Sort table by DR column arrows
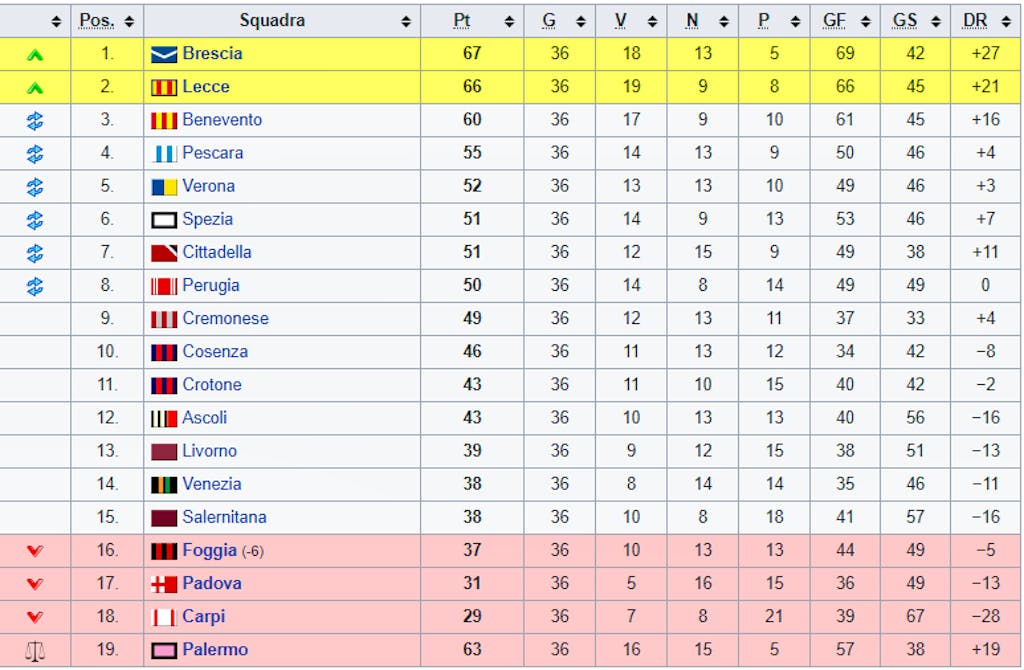1024x670 pixels. click(x=1007, y=21)
